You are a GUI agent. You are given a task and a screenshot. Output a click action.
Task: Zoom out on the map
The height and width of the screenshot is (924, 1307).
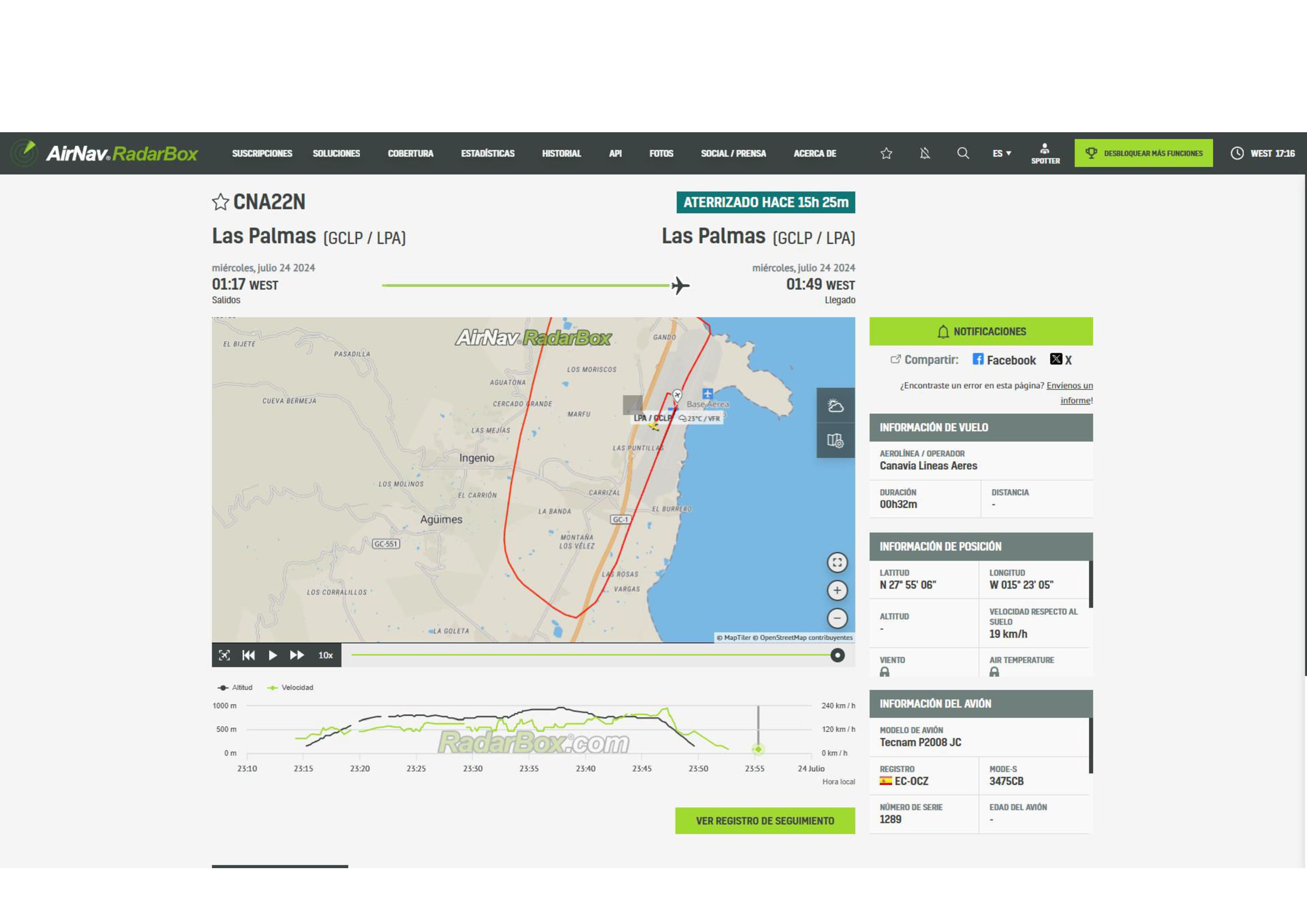837,618
